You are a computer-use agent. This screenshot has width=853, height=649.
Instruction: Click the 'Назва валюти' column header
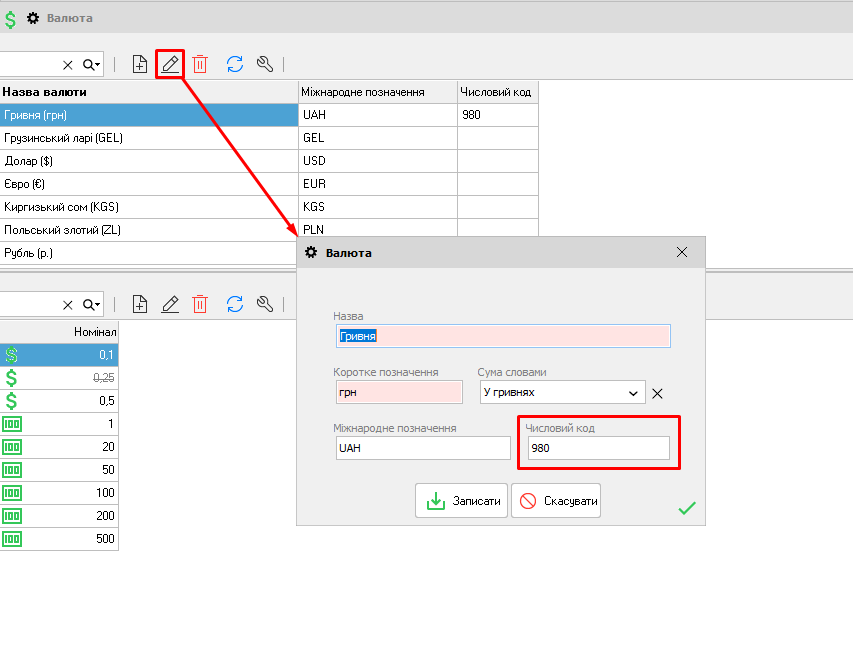click(150, 92)
